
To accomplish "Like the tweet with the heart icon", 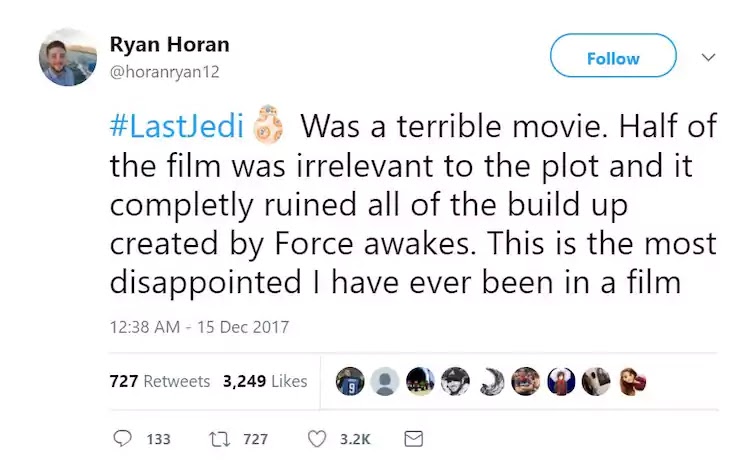I will (317, 439).
